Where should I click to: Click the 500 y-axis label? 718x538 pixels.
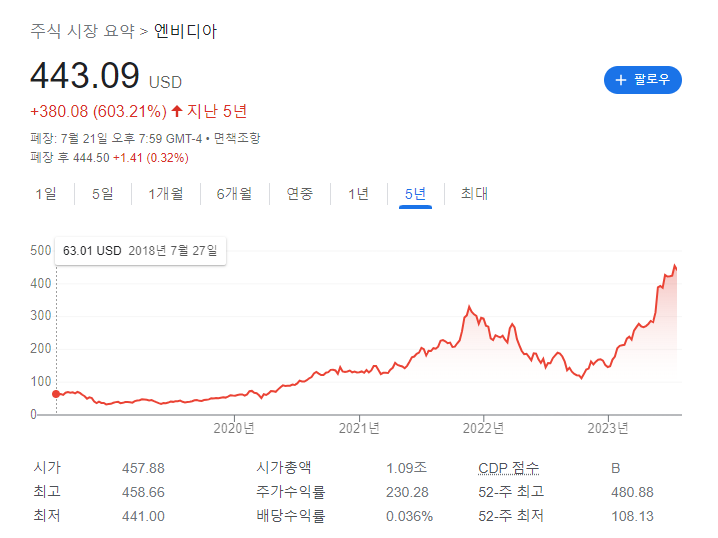coord(40,250)
